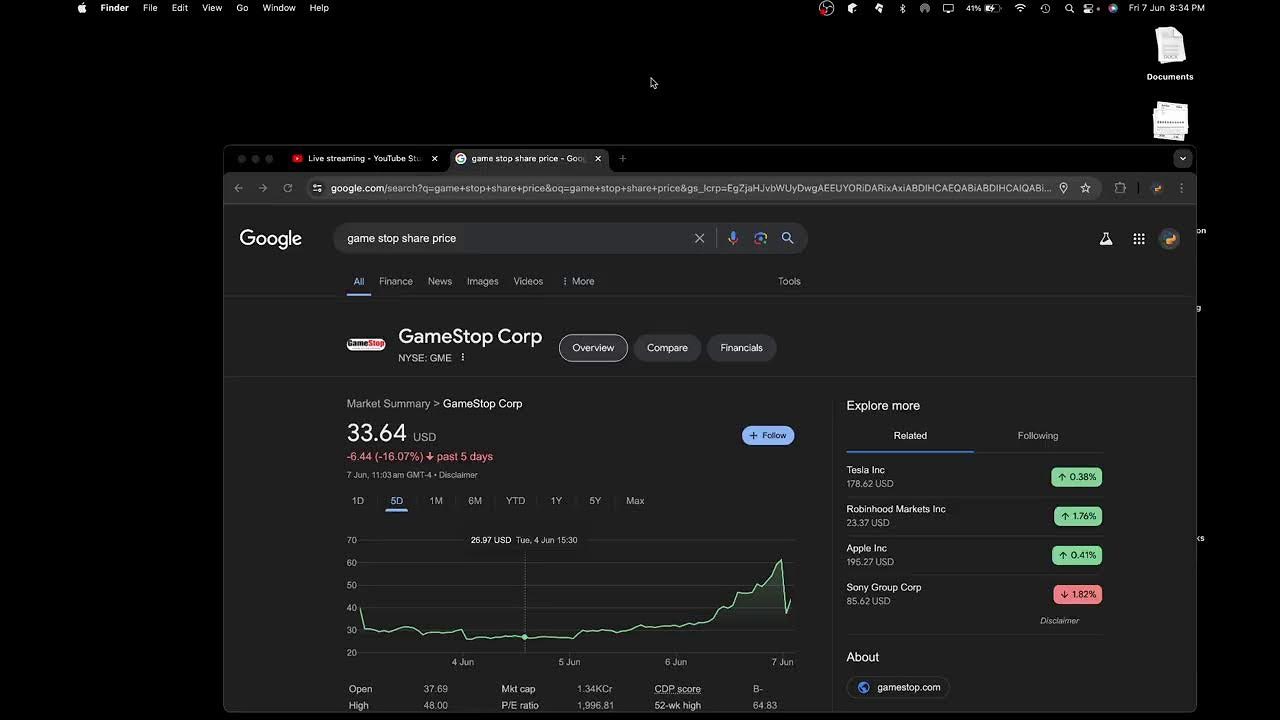Click the Financials button
The height and width of the screenshot is (720, 1280).
pyautogui.click(x=741, y=348)
